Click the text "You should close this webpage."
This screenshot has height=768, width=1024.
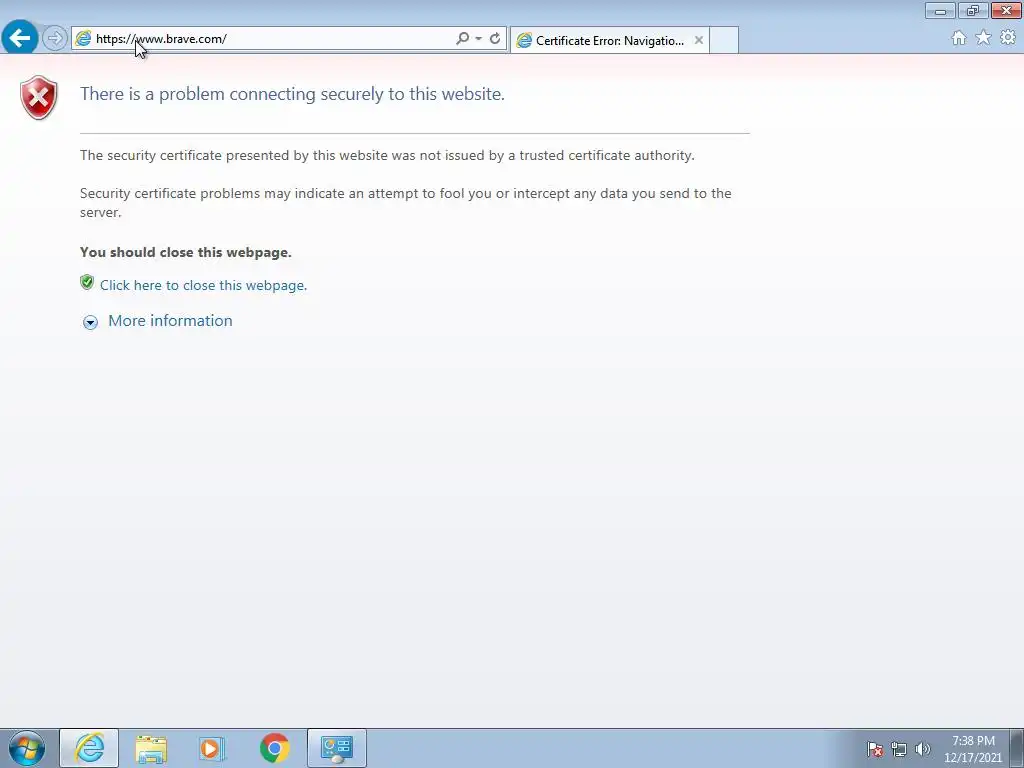(x=185, y=252)
